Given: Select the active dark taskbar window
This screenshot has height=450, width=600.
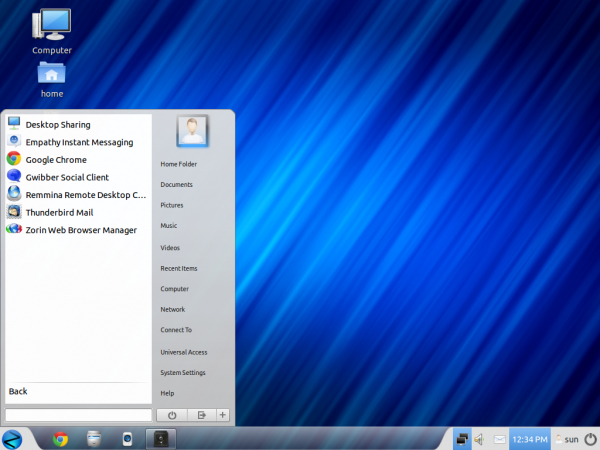Looking at the screenshot, I should coord(161,439).
